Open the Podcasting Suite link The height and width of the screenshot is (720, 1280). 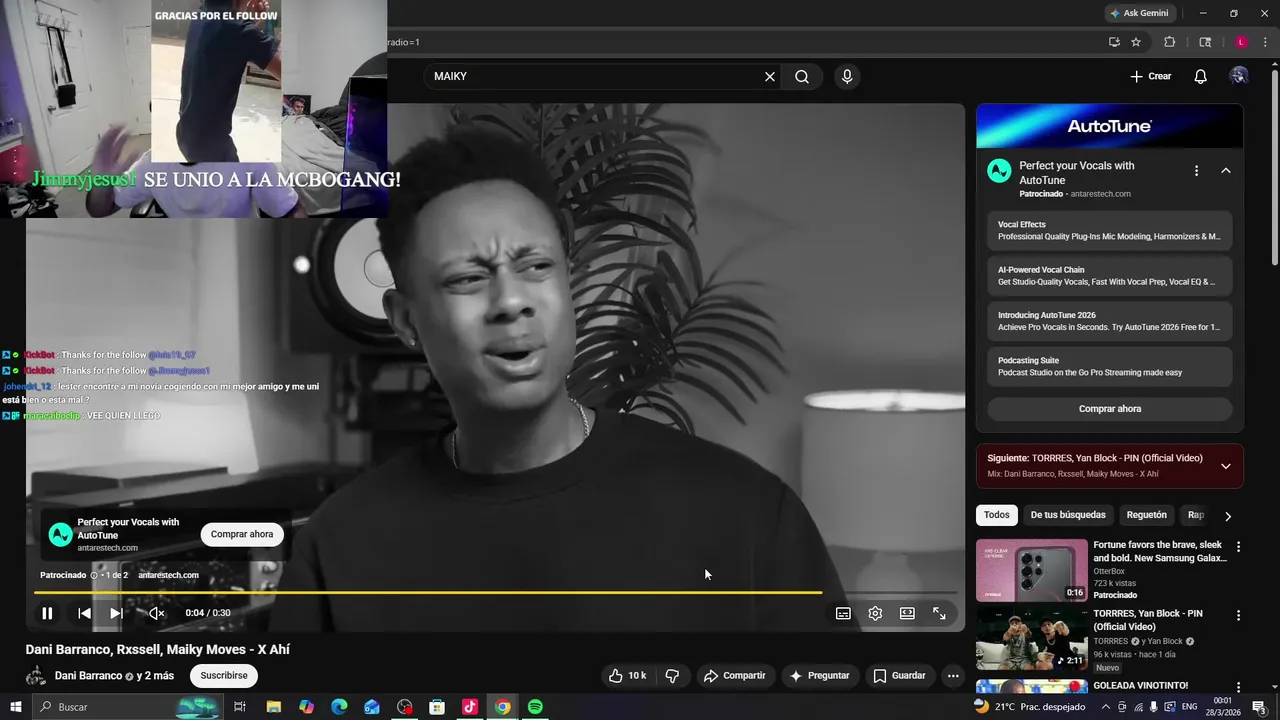(1109, 366)
